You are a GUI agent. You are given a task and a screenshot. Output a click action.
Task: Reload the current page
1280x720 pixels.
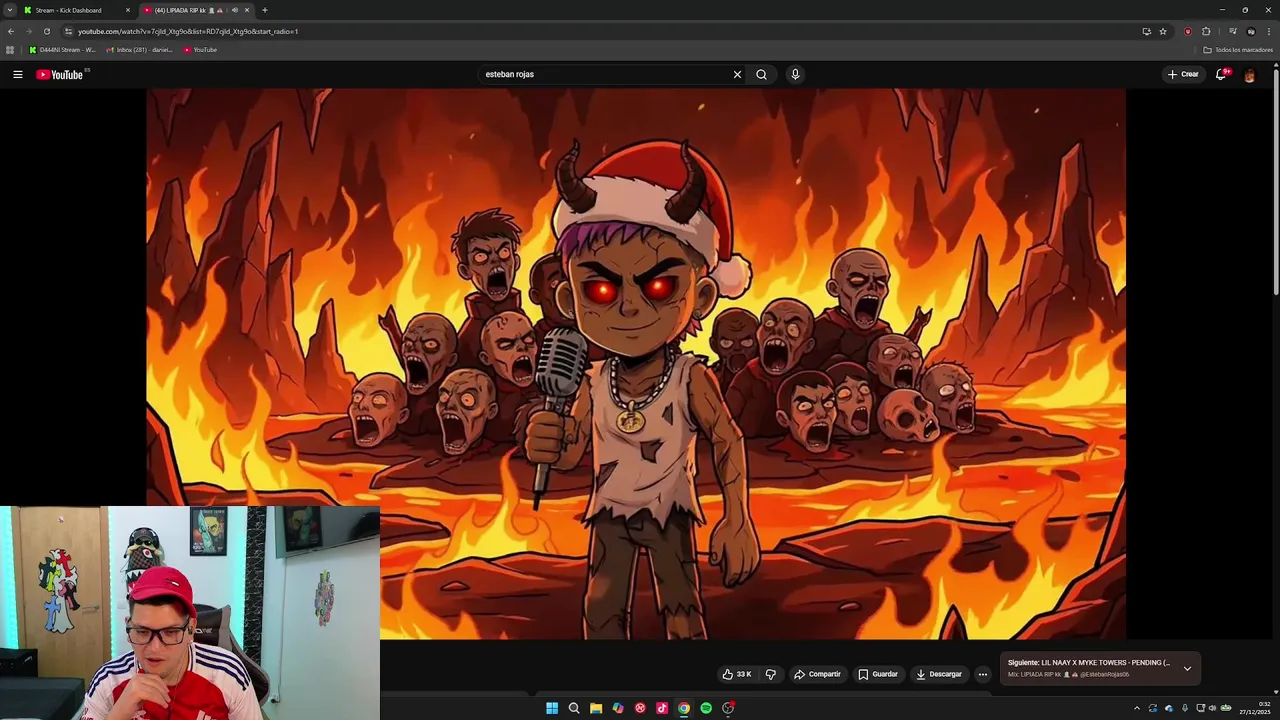coord(46,31)
